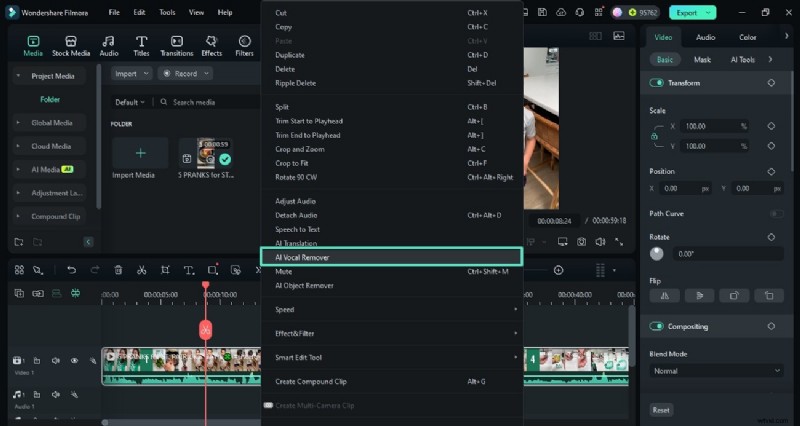The height and width of the screenshot is (426, 800).
Task: Open the File menu
Action: (114, 12)
